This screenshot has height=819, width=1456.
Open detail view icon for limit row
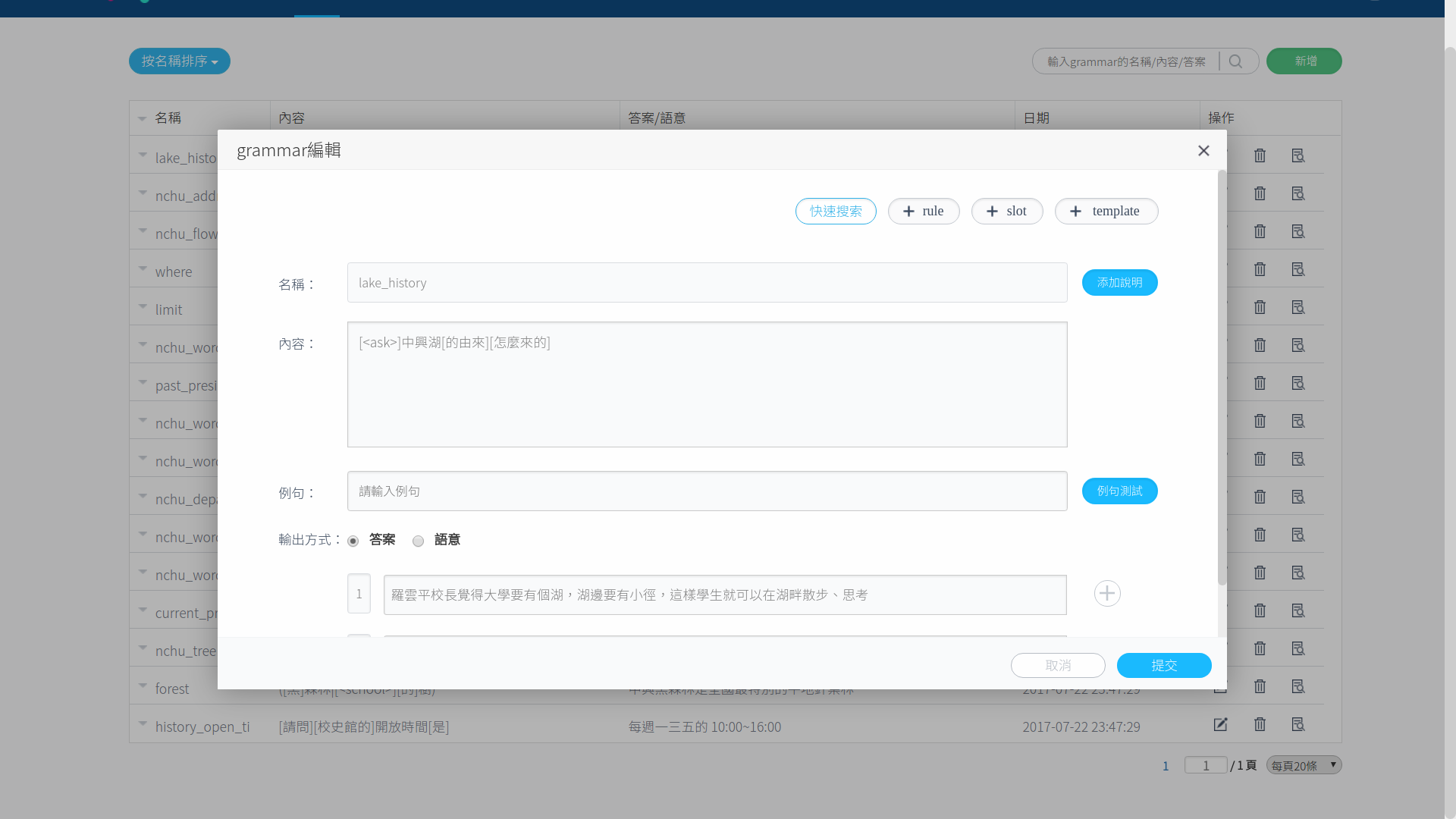(1298, 307)
